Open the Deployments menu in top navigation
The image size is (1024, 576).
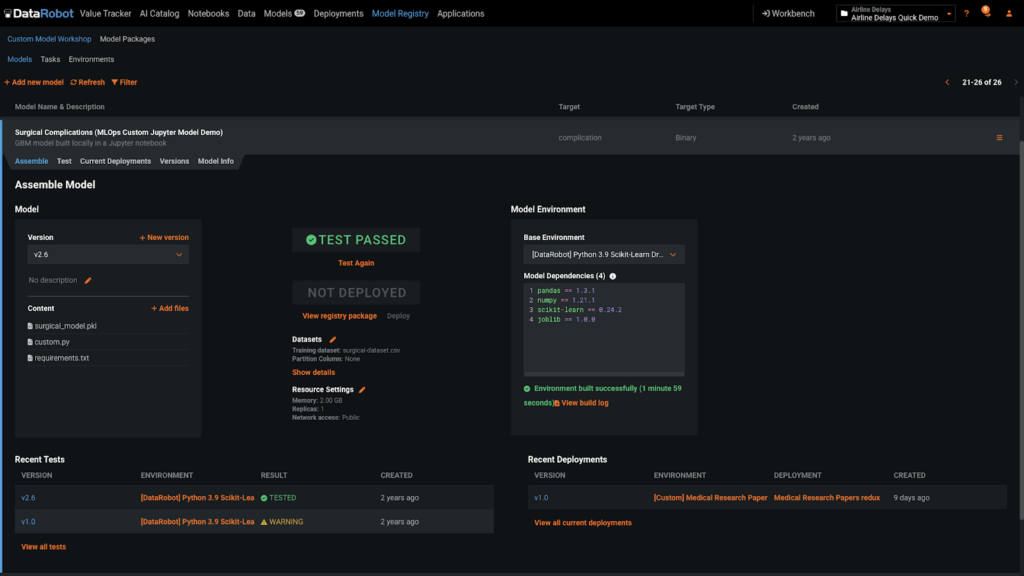(x=338, y=14)
